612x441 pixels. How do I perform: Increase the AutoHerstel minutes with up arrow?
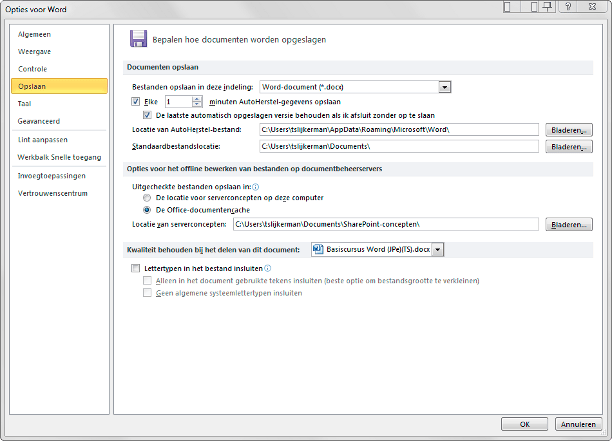[197, 99]
